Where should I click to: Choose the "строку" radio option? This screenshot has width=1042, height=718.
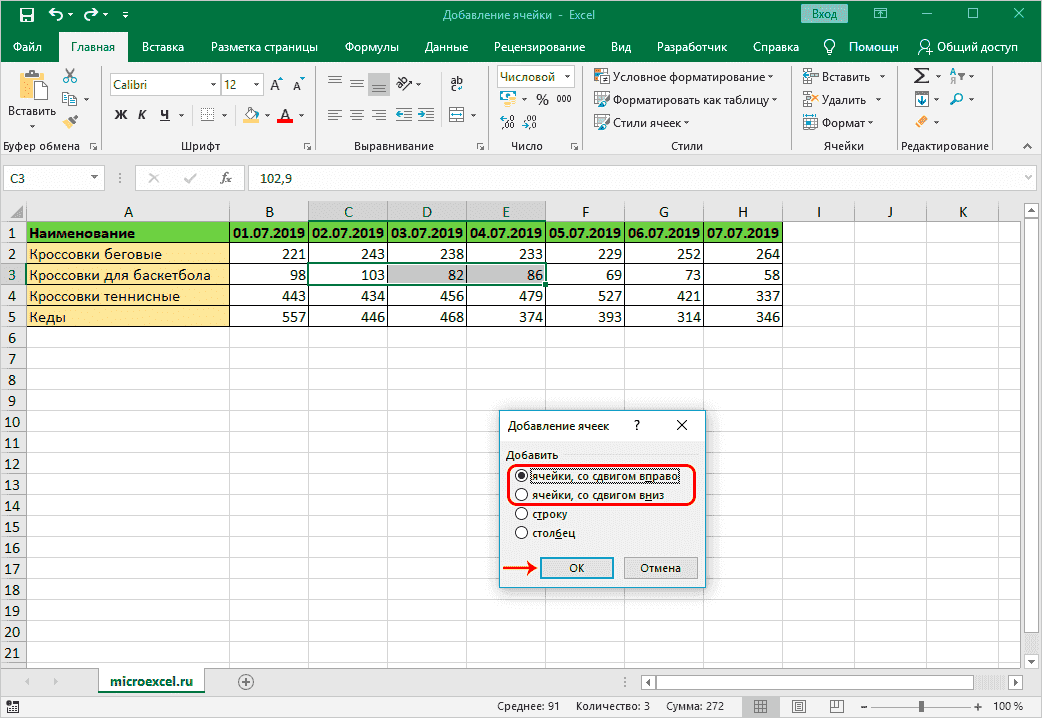click(x=521, y=514)
